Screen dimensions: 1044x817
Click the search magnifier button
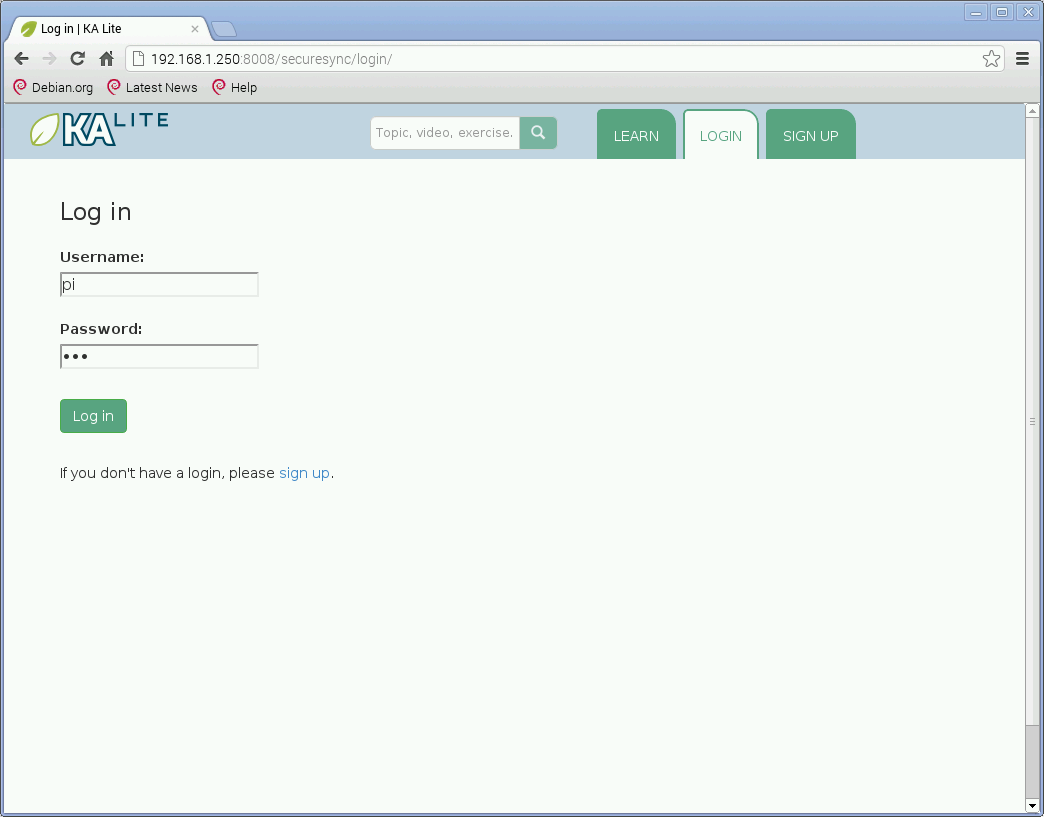pos(538,132)
